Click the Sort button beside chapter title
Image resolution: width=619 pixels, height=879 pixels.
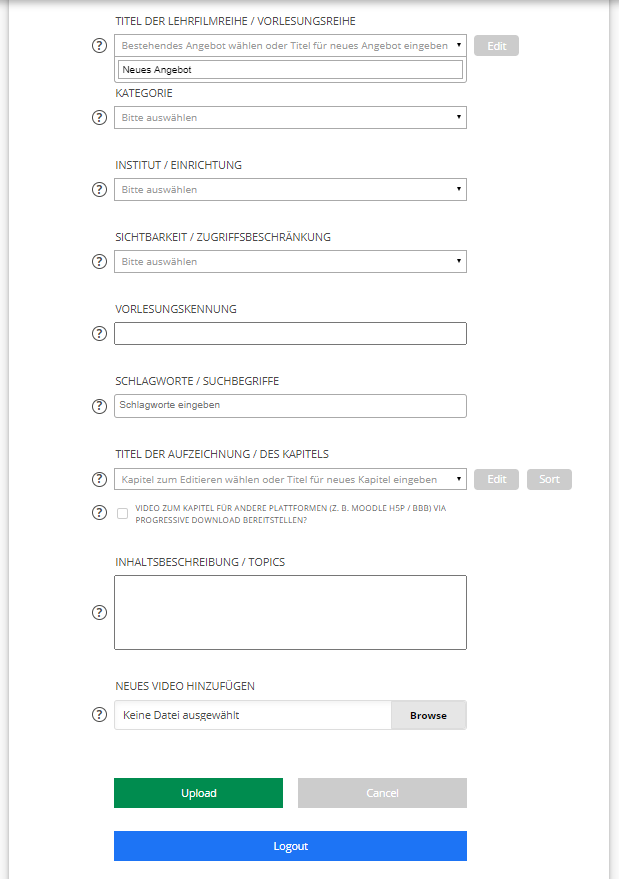pyautogui.click(x=549, y=480)
